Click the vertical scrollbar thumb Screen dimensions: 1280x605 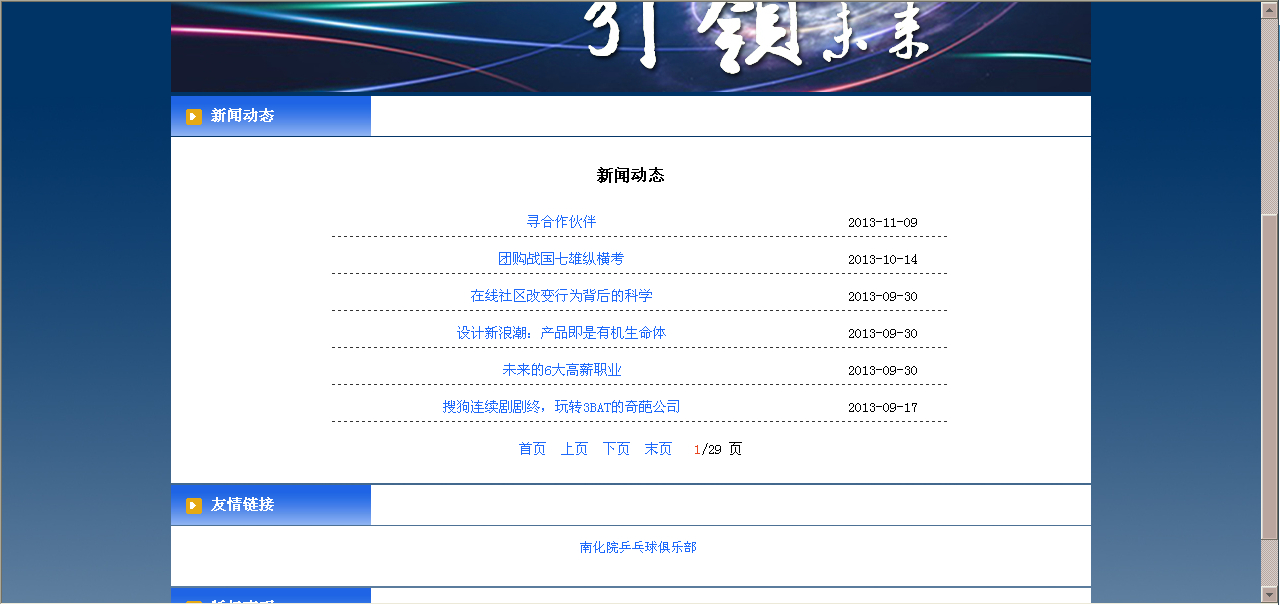(x=1270, y=390)
